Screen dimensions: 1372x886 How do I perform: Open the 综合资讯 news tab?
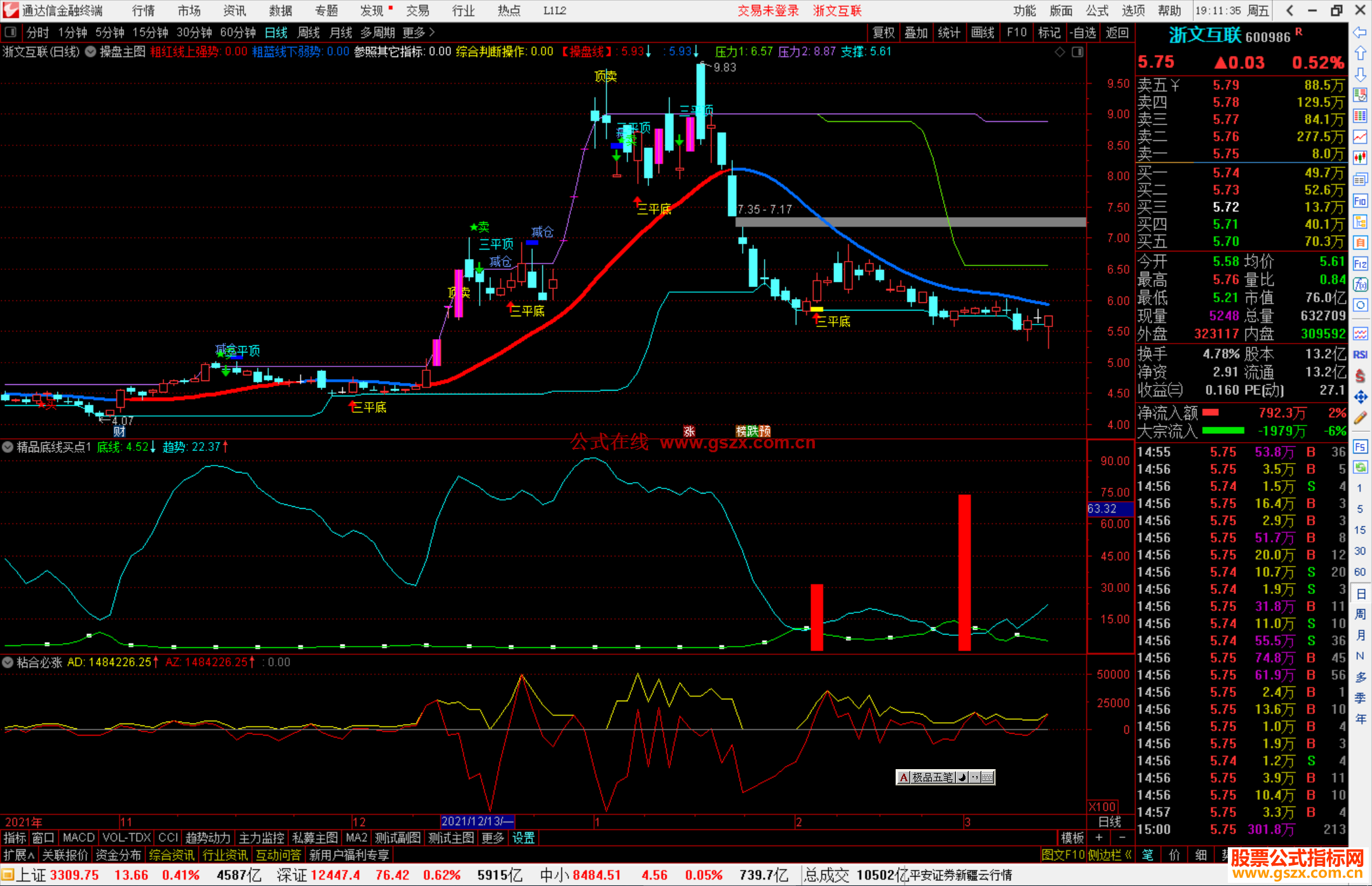(x=171, y=855)
